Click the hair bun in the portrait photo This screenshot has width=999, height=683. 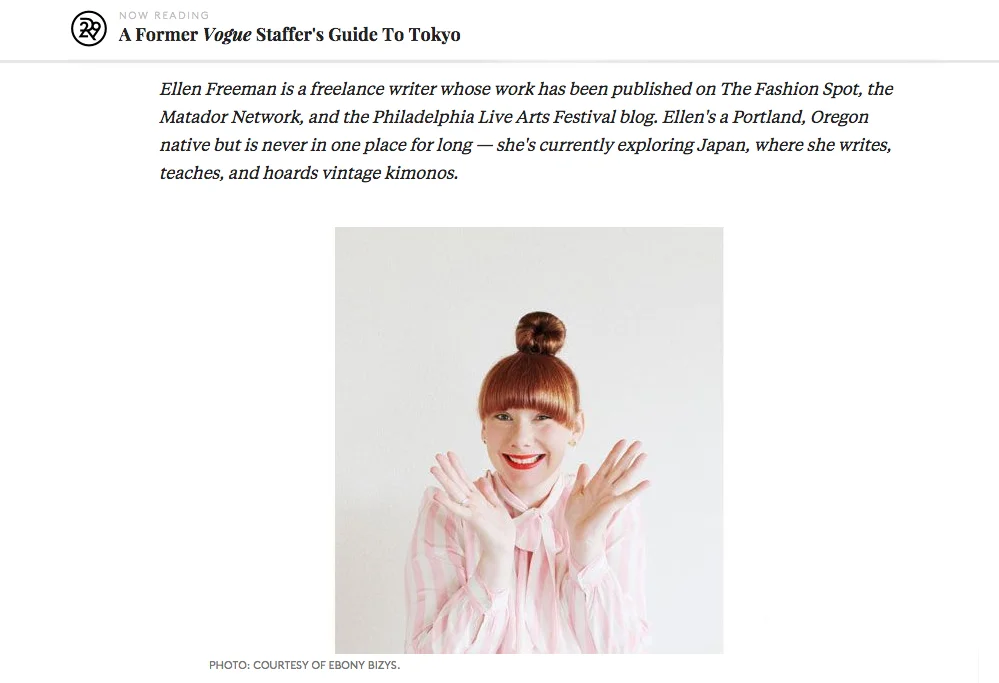pyautogui.click(x=540, y=332)
